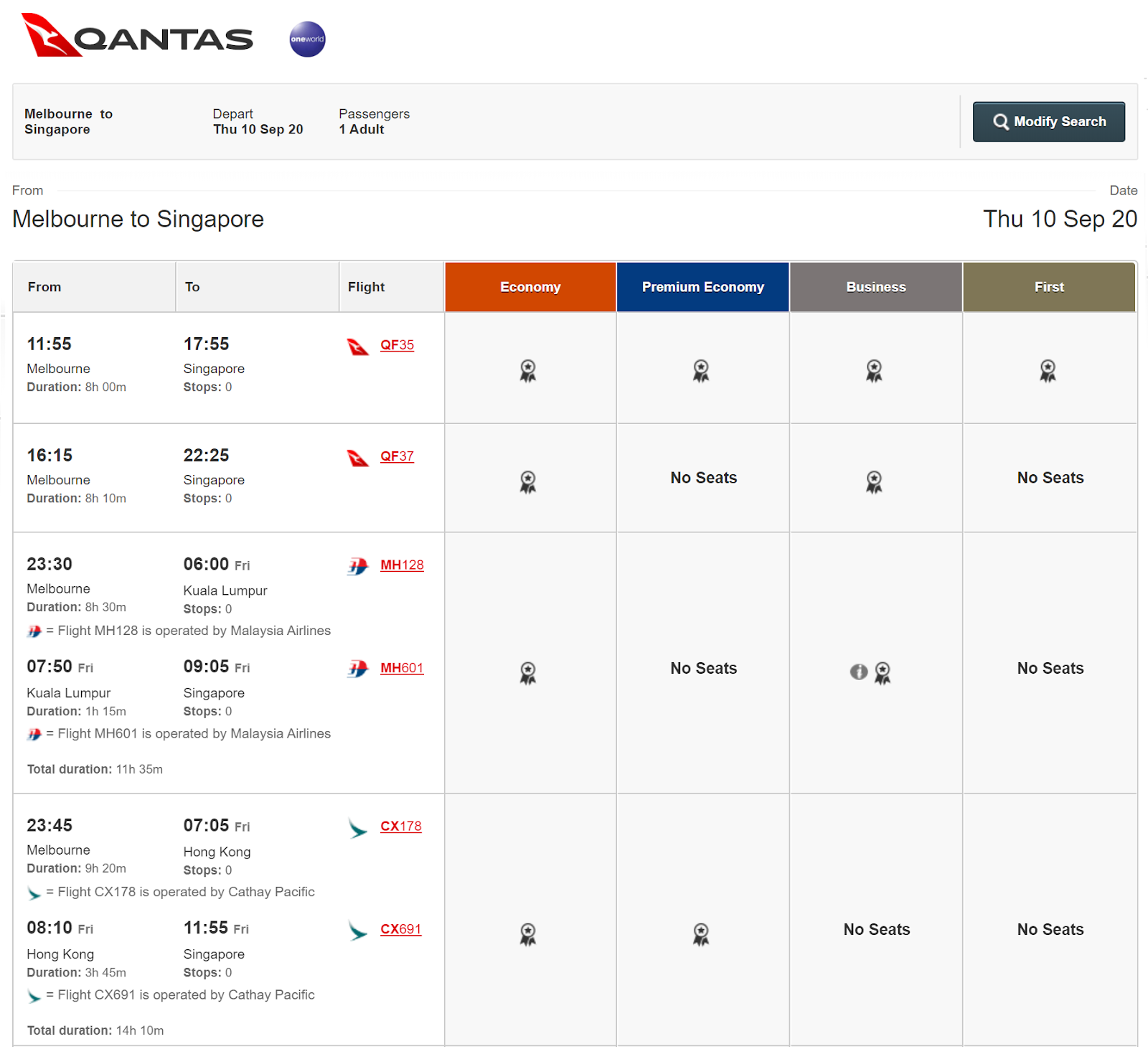Select Business reward seat for QF35

coord(874,371)
